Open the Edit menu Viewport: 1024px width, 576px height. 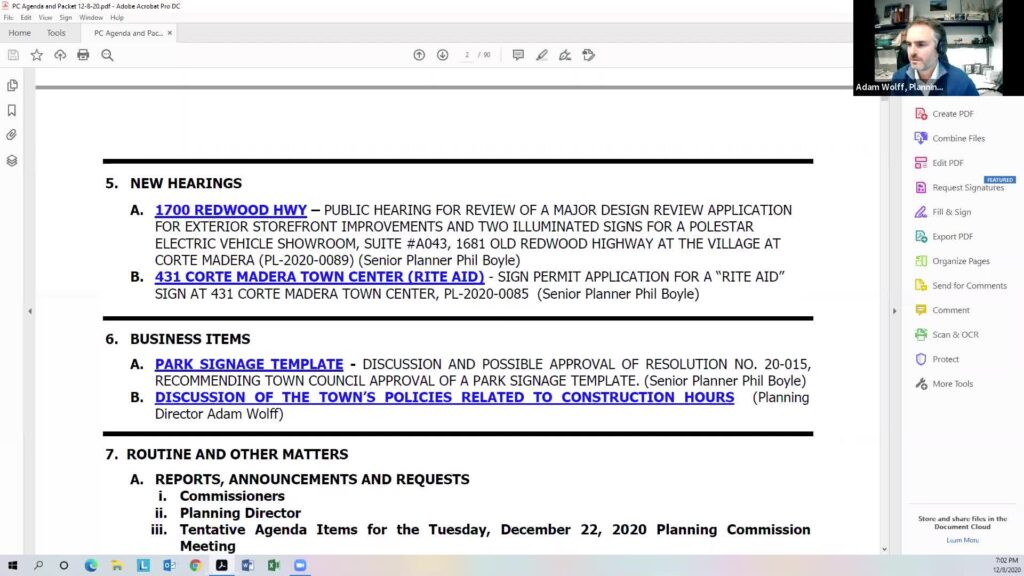(25, 18)
